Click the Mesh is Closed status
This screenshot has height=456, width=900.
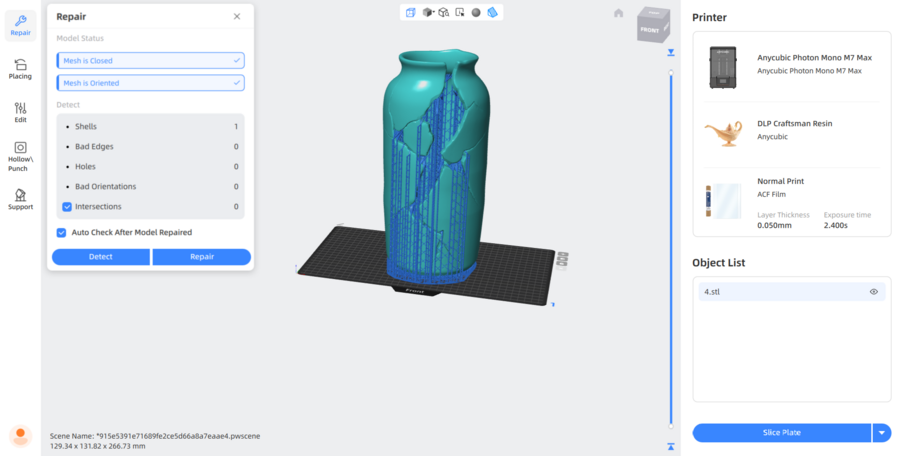pyautogui.click(x=150, y=60)
